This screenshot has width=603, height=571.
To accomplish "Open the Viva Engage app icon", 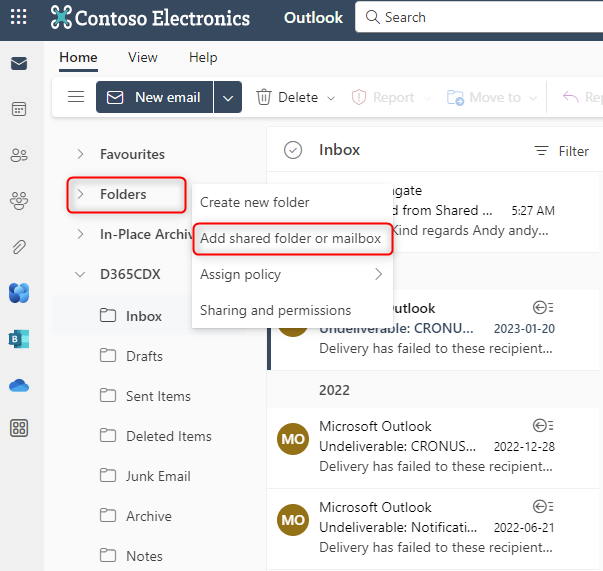I will pos(19,293).
